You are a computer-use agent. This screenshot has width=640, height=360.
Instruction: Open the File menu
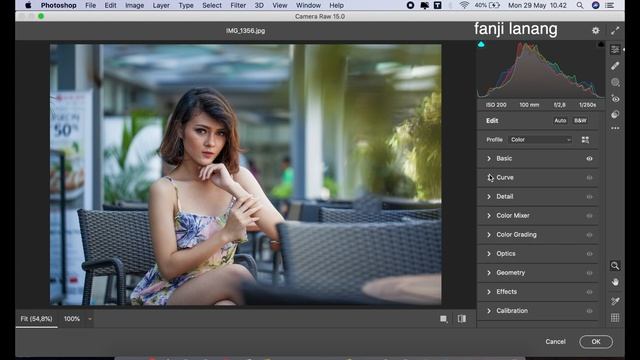pyautogui.click(x=91, y=5)
